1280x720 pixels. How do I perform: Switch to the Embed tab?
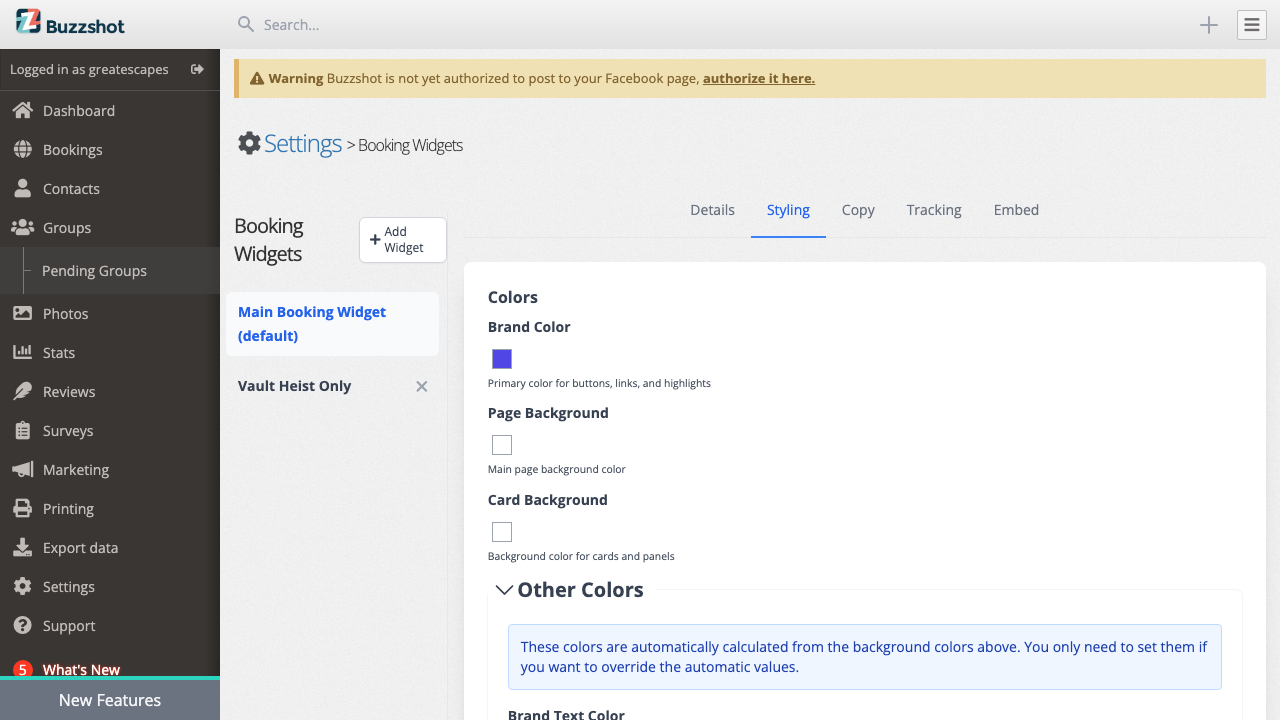1016,210
